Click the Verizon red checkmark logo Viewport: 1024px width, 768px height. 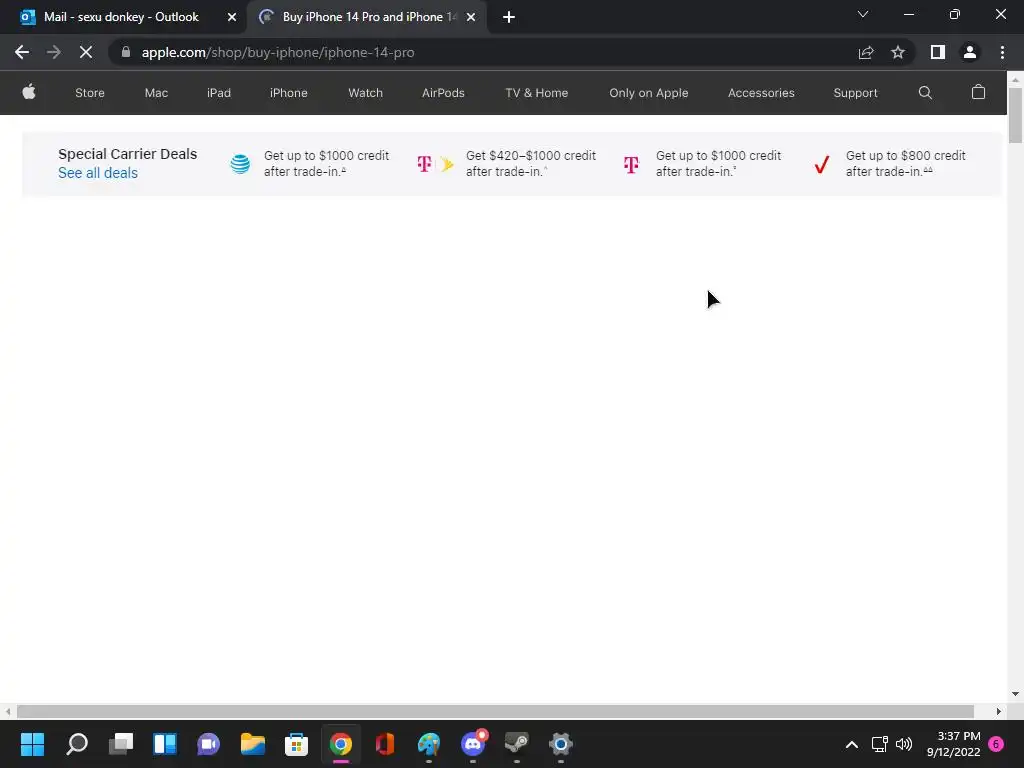[822, 164]
